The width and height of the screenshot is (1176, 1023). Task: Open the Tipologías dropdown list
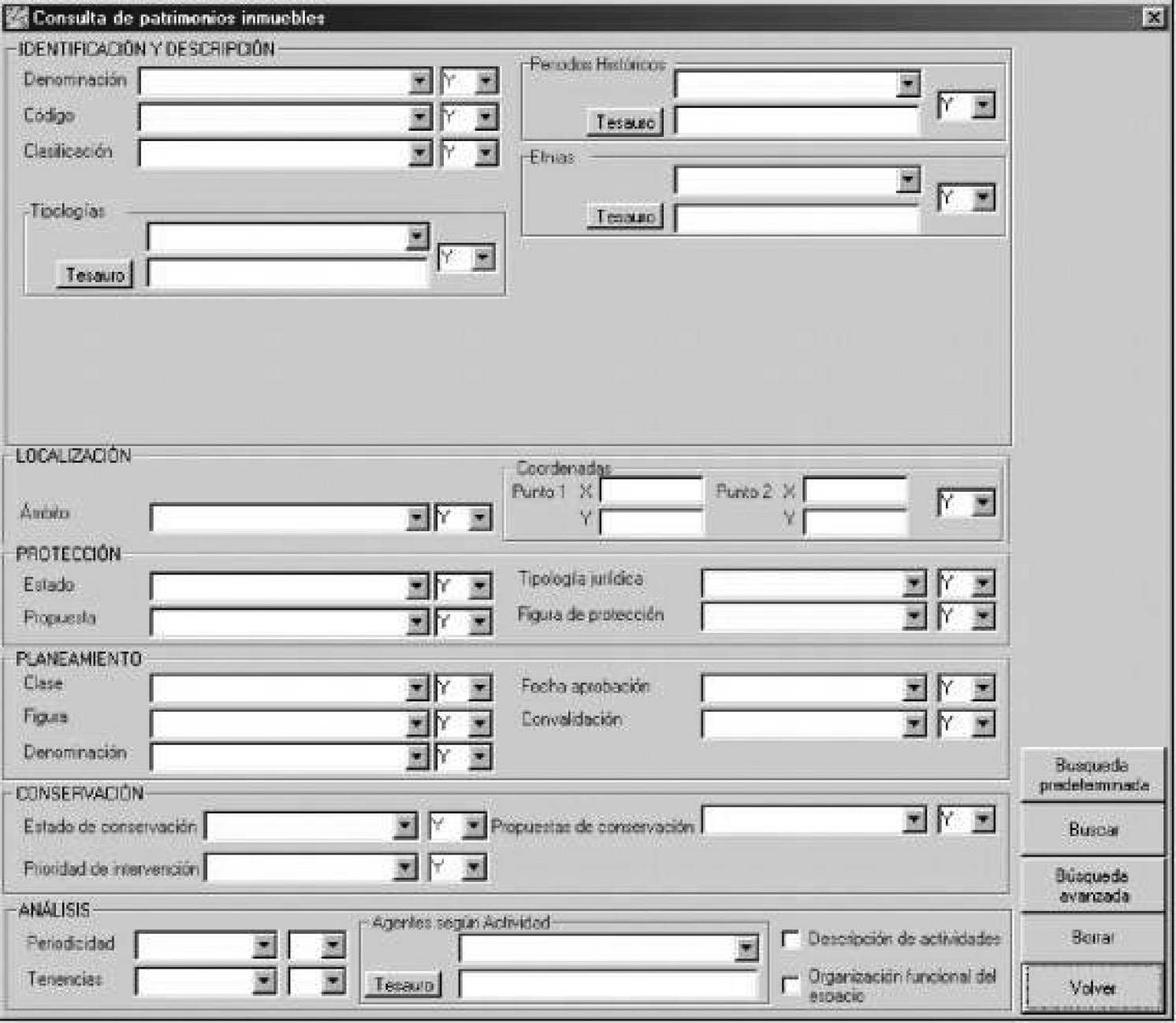(417, 236)
